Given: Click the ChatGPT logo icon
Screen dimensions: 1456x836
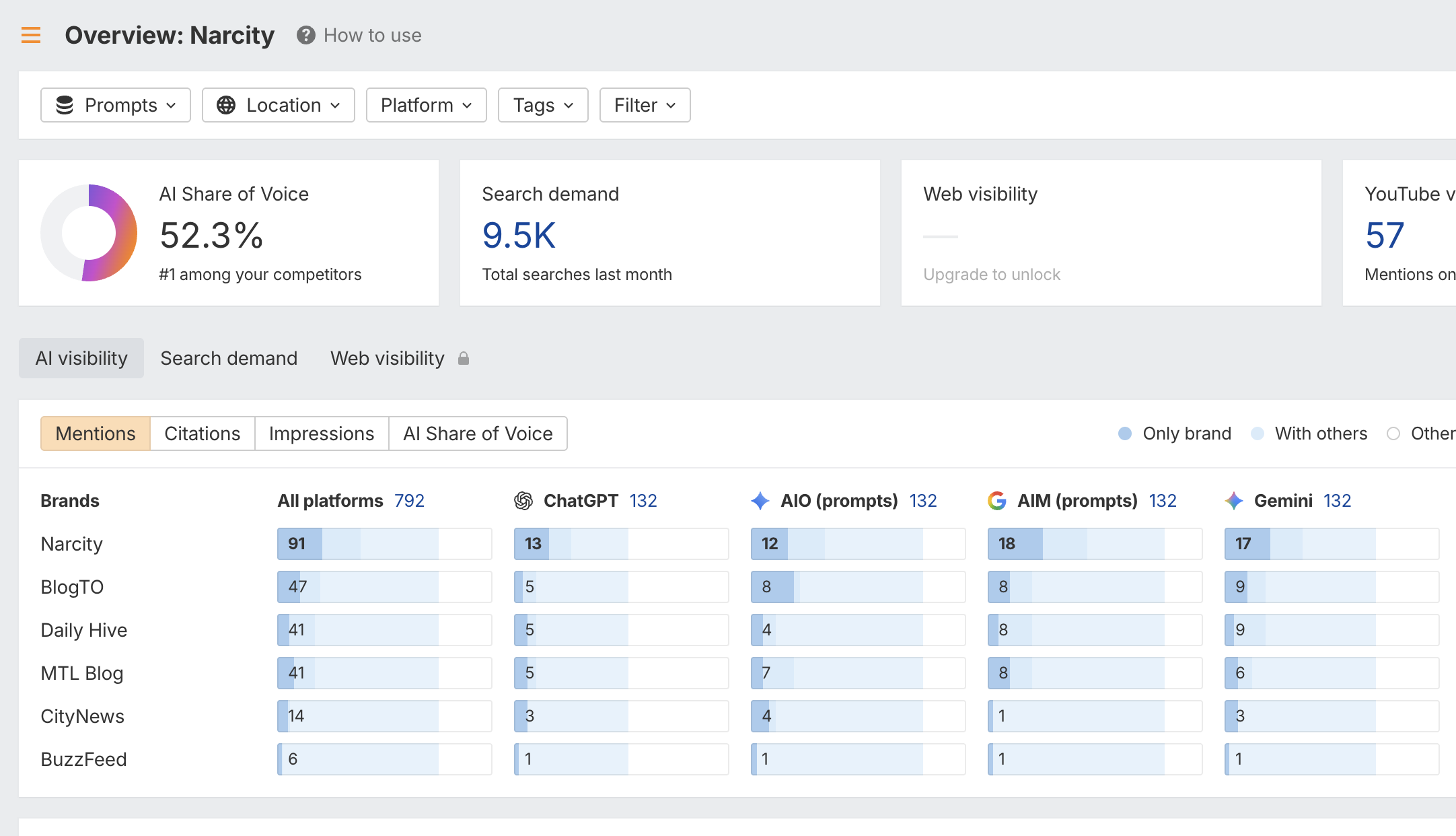Looking at the screenshot, I should tap(523, 501).
